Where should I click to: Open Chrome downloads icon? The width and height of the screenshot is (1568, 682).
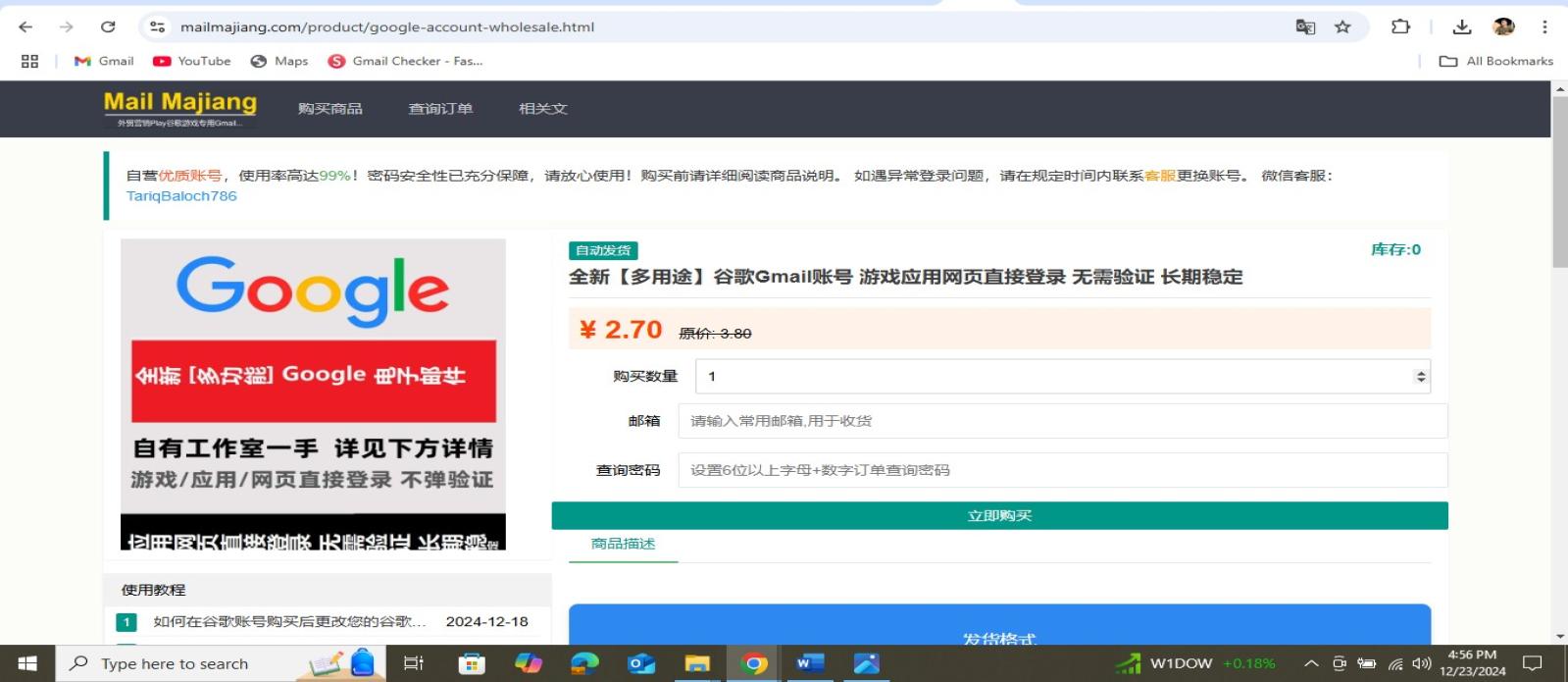pyautogui.click(x=1461, y=26)
